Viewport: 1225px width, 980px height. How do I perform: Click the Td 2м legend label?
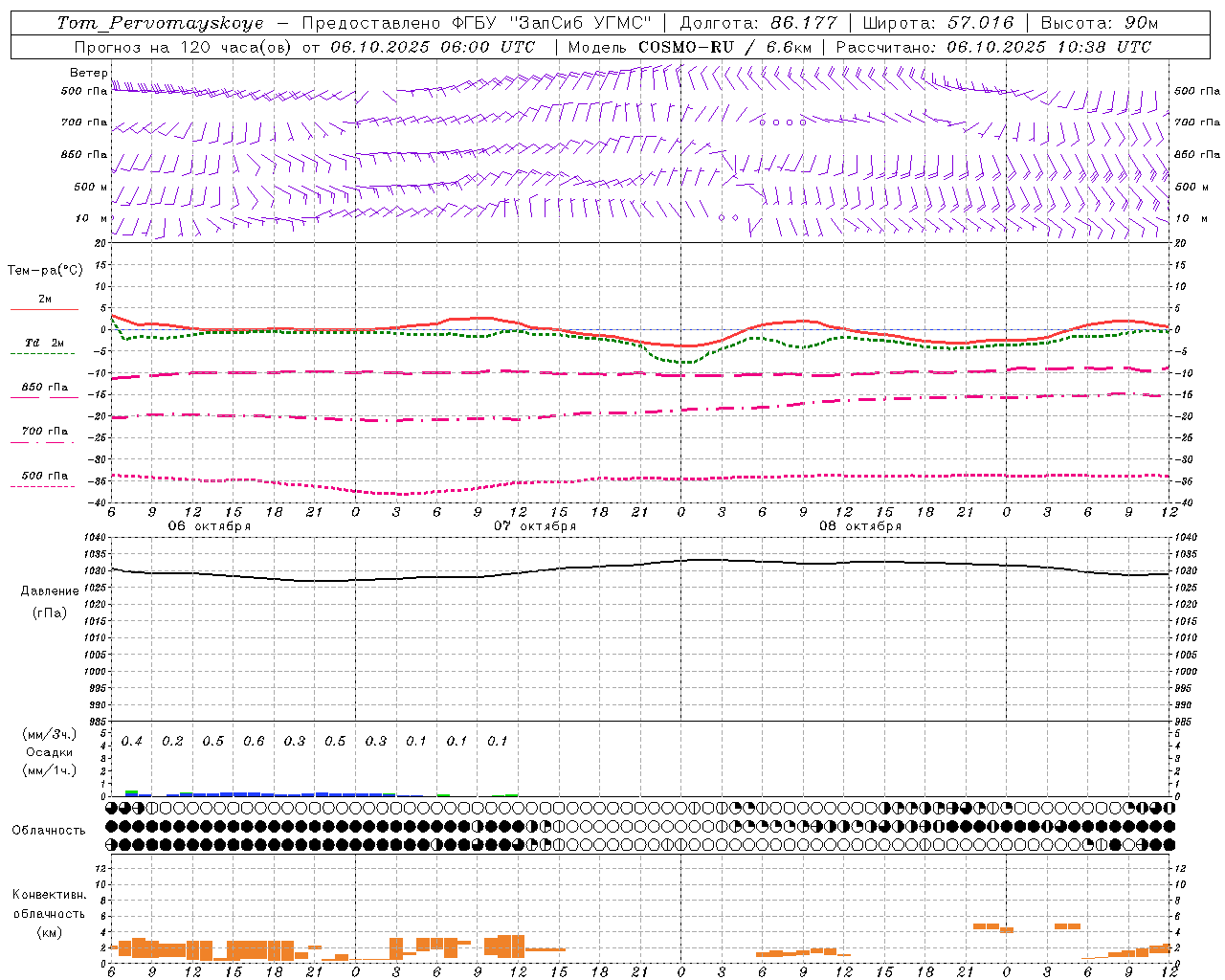click(x=44, y=343)
